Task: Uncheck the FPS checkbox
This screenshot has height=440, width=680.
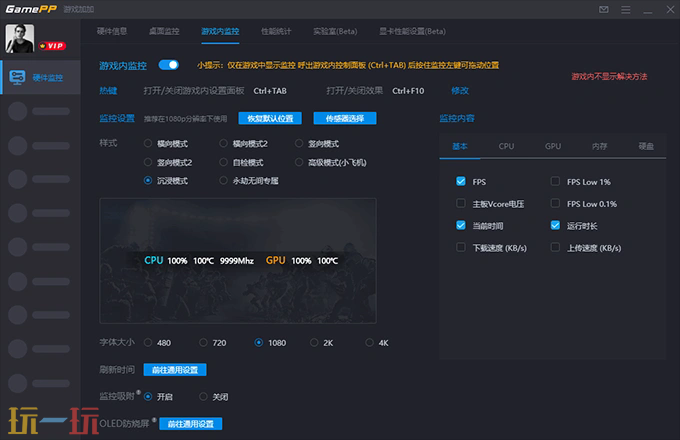Action: pos(461,181)
